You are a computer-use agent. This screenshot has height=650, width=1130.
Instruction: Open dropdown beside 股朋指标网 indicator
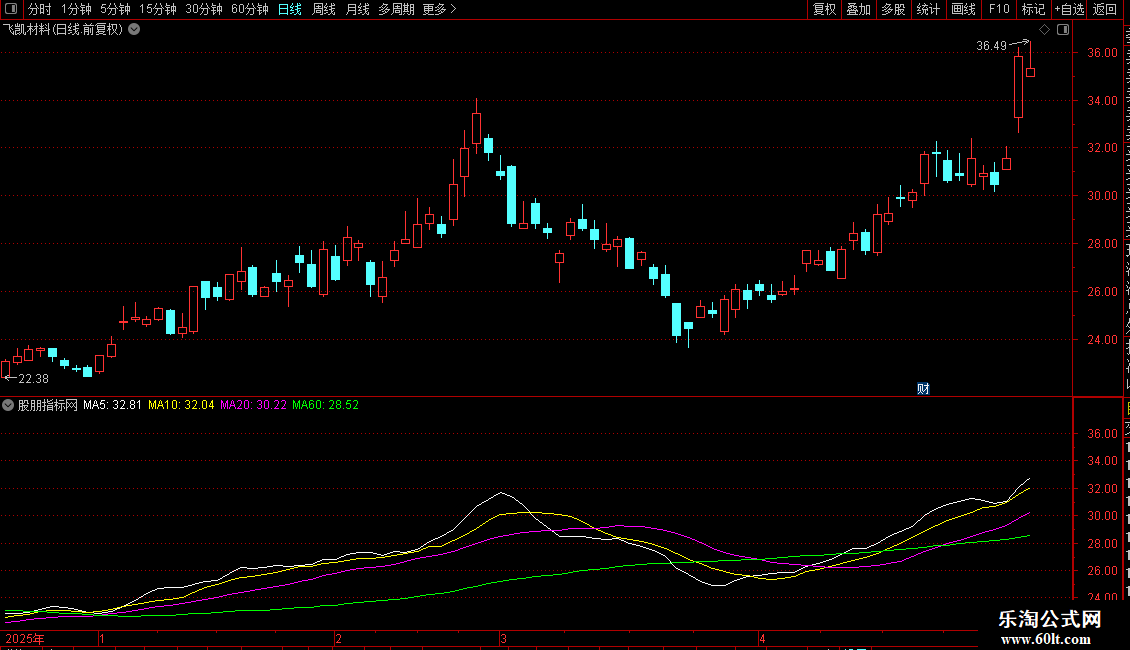tap(8, 405)
